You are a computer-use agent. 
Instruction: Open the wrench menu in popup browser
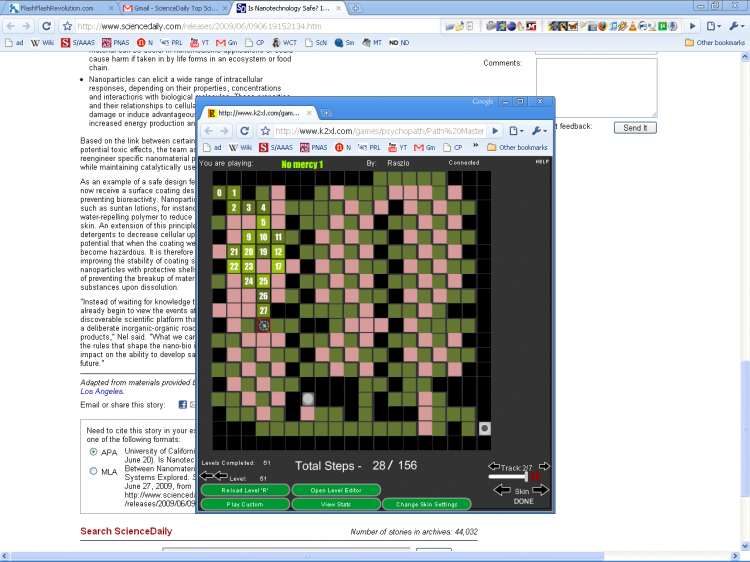tap(537, 131)
